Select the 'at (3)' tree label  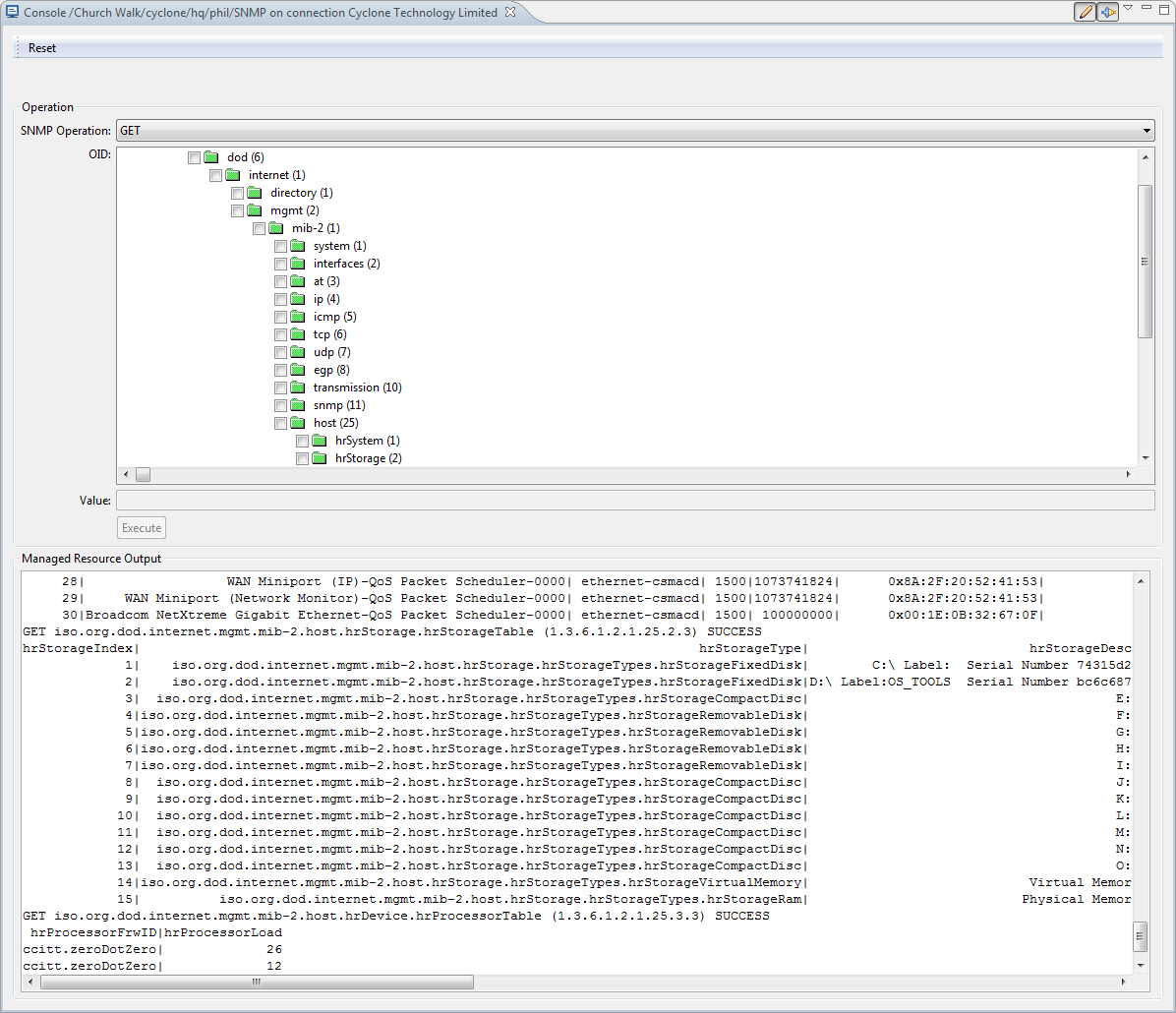[326, 281]
